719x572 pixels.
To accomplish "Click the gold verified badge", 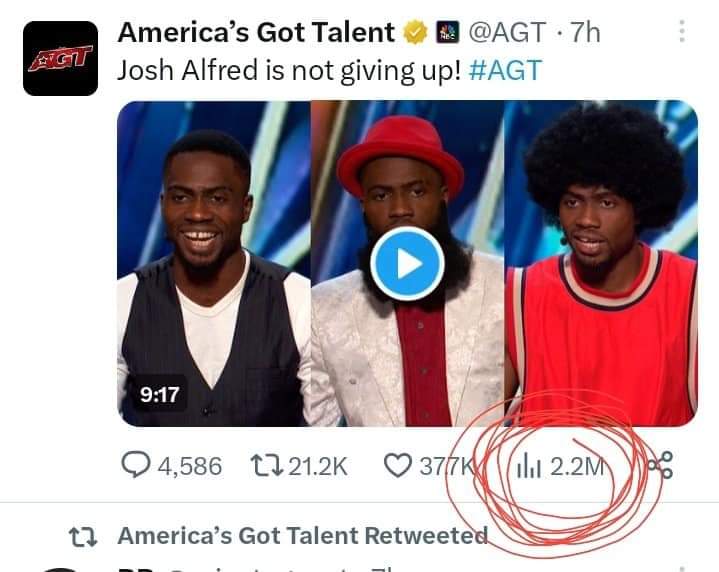I will click(x=415, y=33).
